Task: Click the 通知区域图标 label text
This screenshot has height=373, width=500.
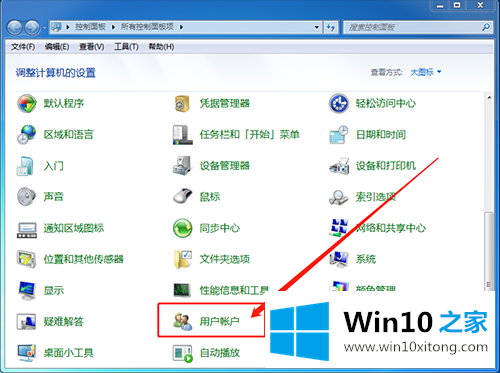Action: tap(74, 228)
